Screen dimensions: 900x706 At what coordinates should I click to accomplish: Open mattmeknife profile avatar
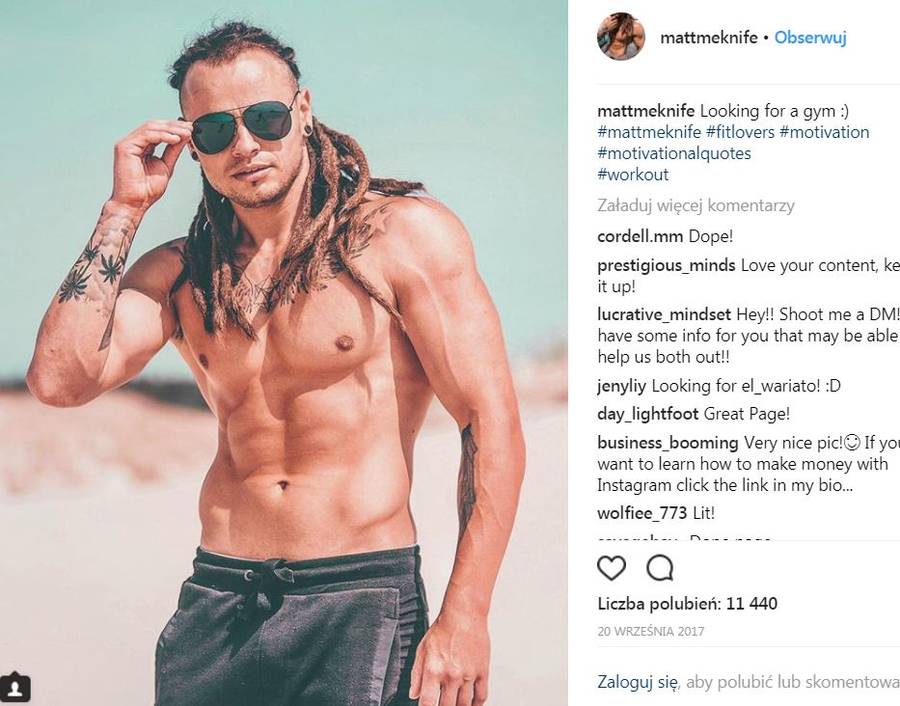click(x=621, y=36)
